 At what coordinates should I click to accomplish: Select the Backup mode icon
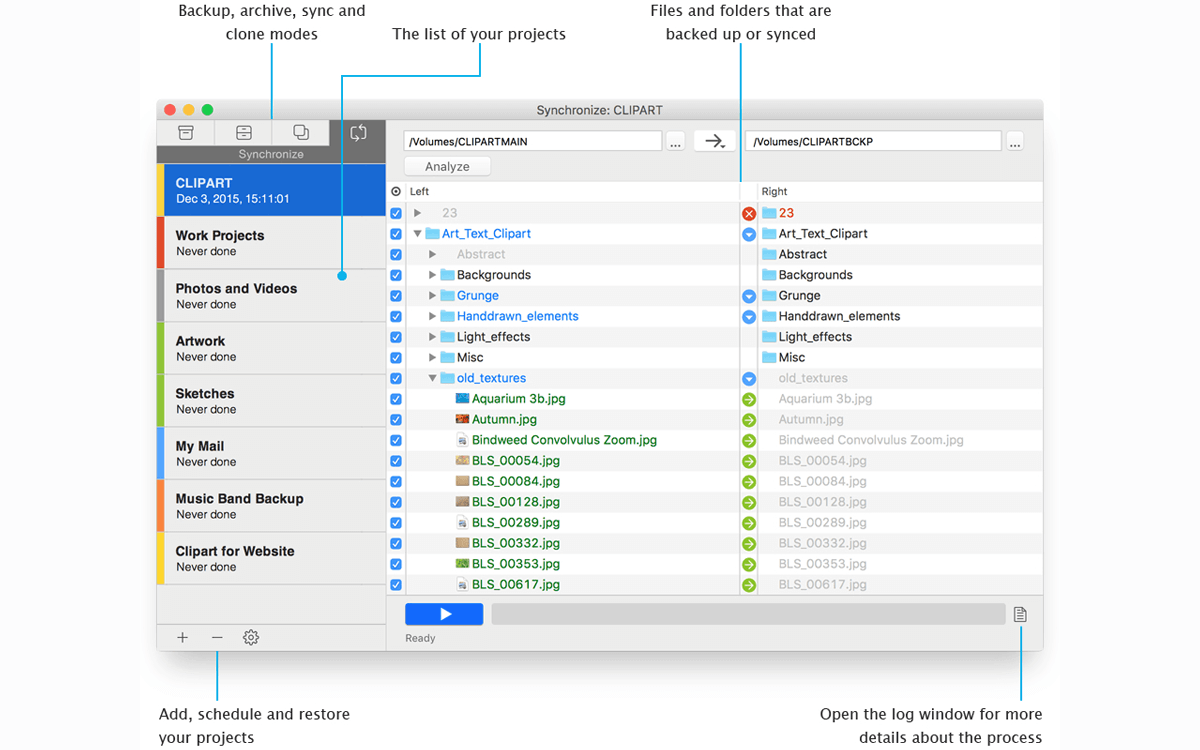click(186, 132)
